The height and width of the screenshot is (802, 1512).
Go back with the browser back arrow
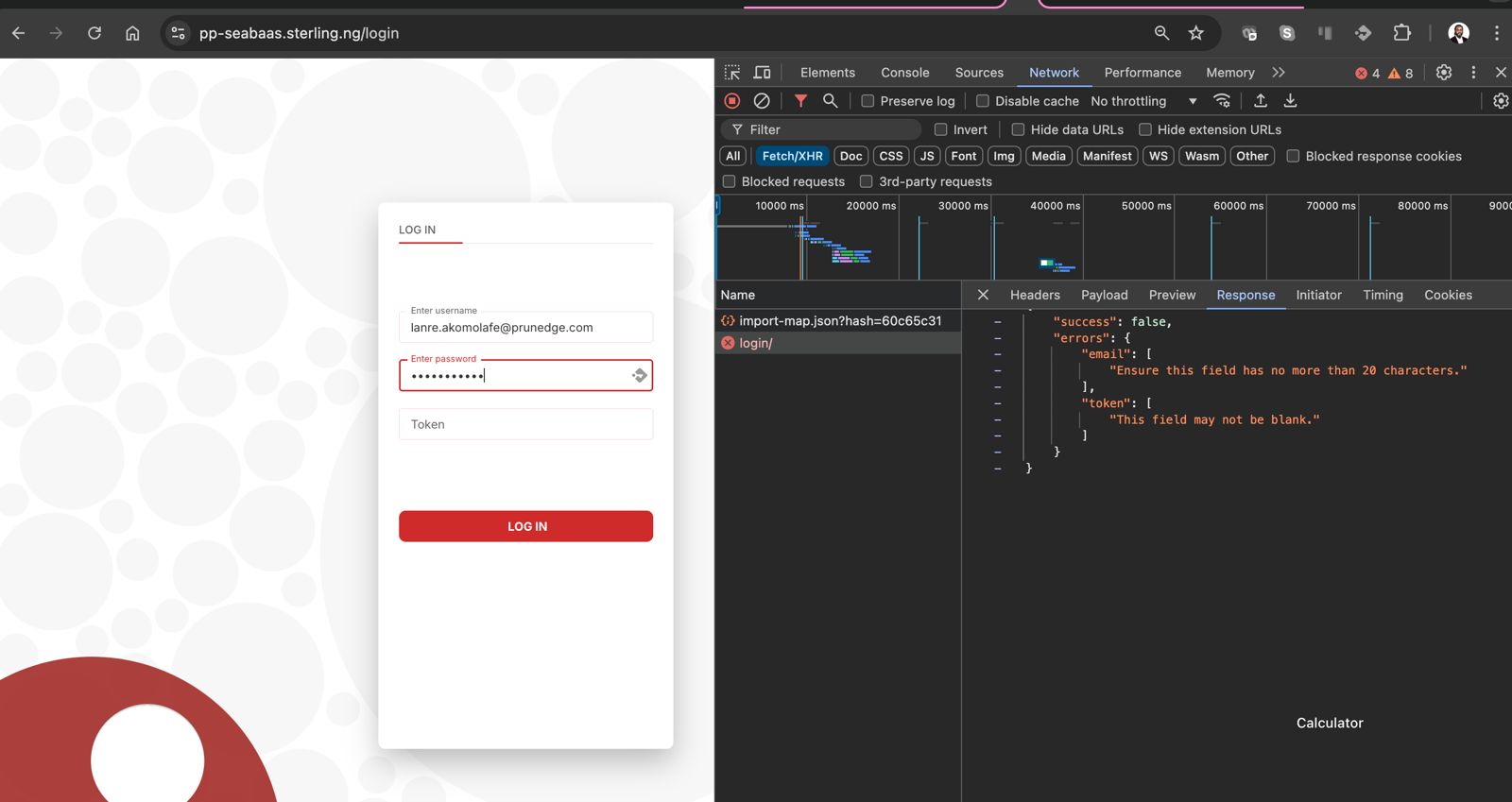coord(19,33)
